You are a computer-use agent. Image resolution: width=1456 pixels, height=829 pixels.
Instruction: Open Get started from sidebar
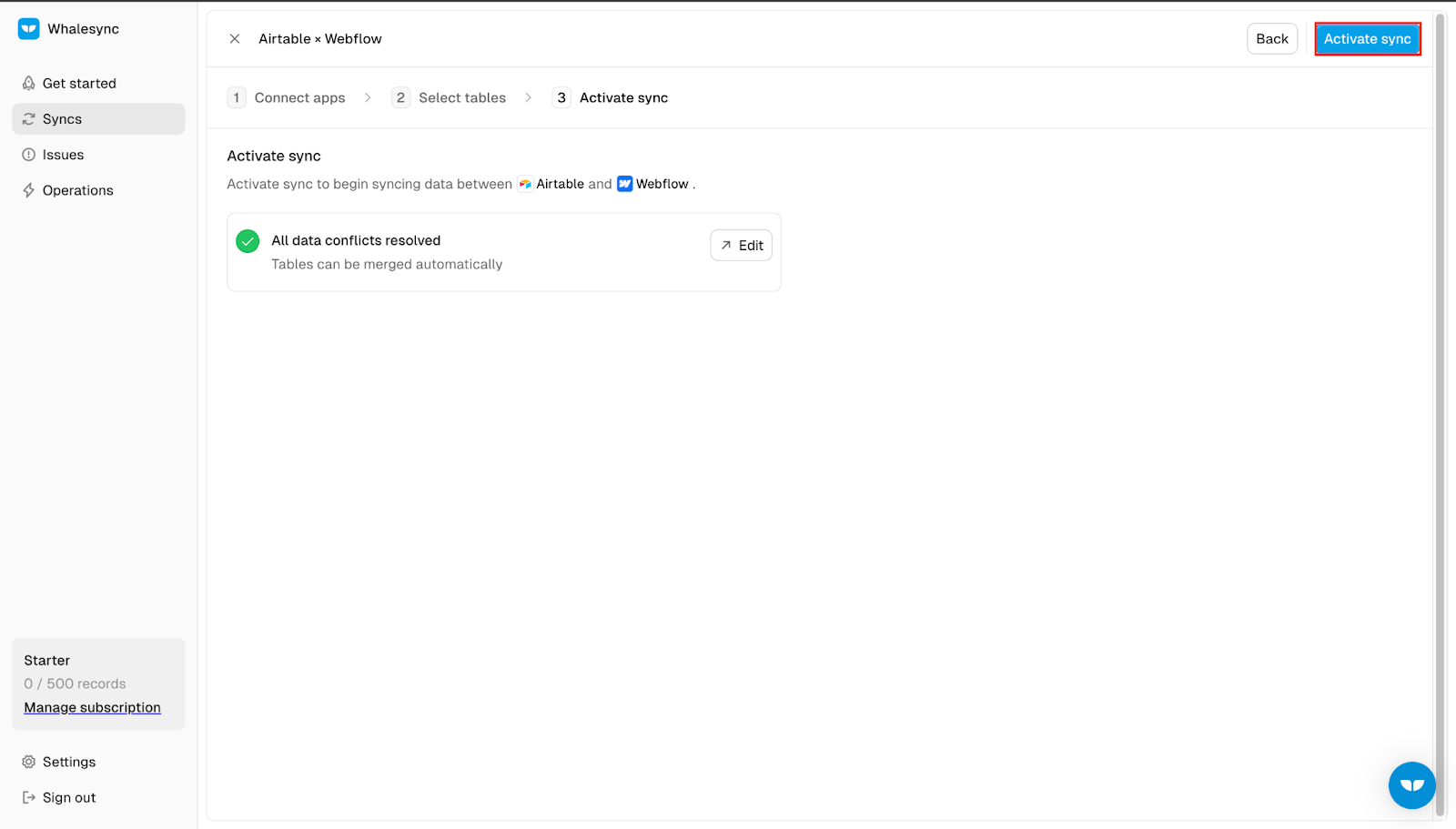pos(98,83)
